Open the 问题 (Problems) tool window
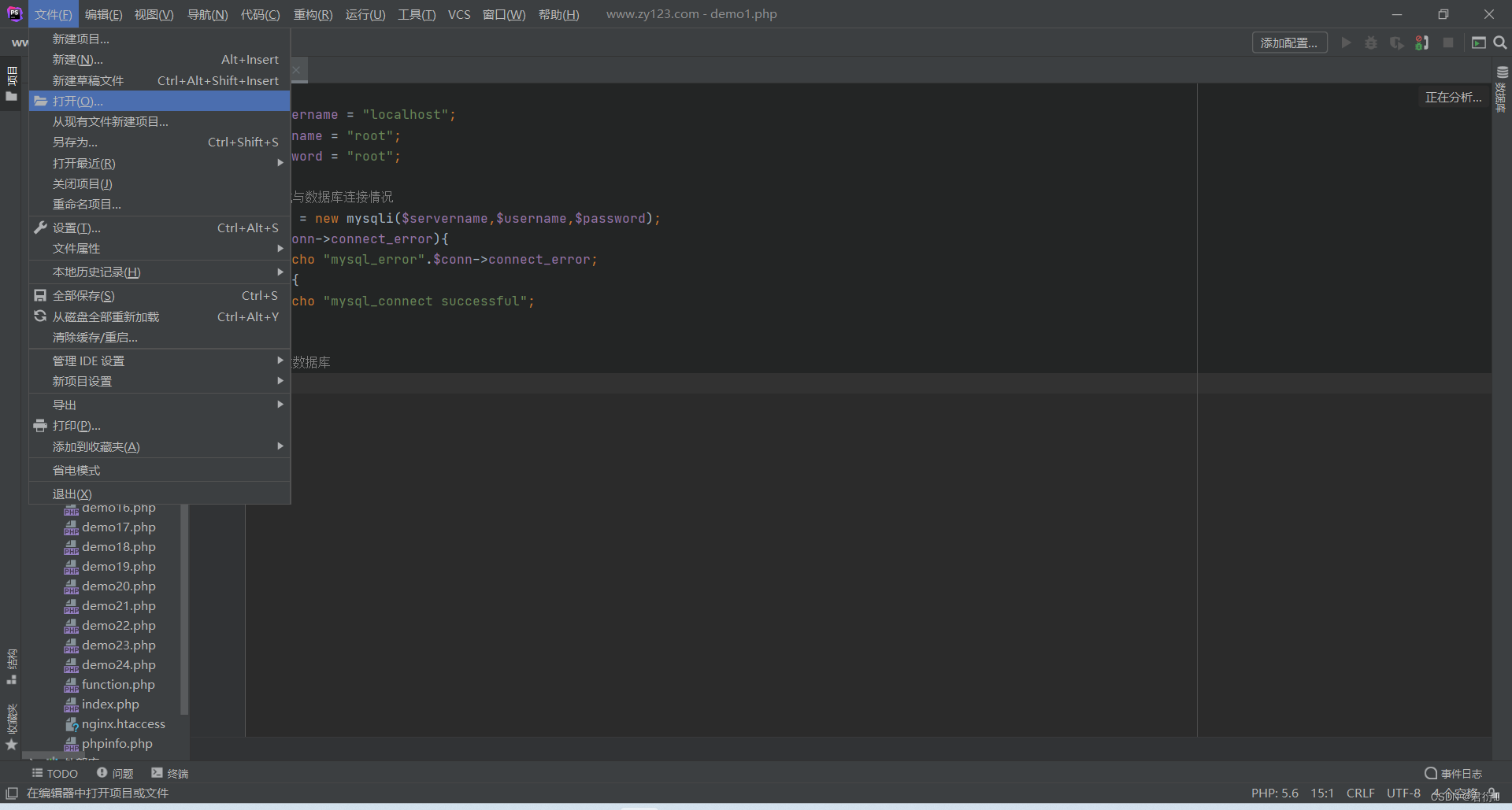The width and height of the screenshot is (1512, 810). pos(115,773)
